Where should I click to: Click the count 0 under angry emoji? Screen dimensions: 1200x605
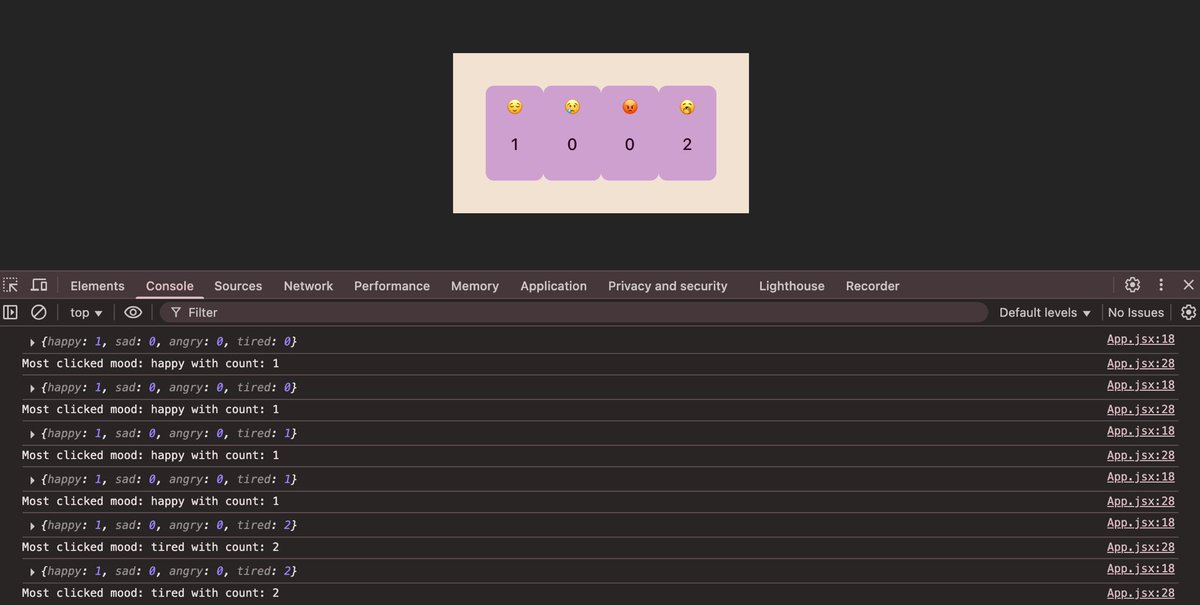coord(629,145)
